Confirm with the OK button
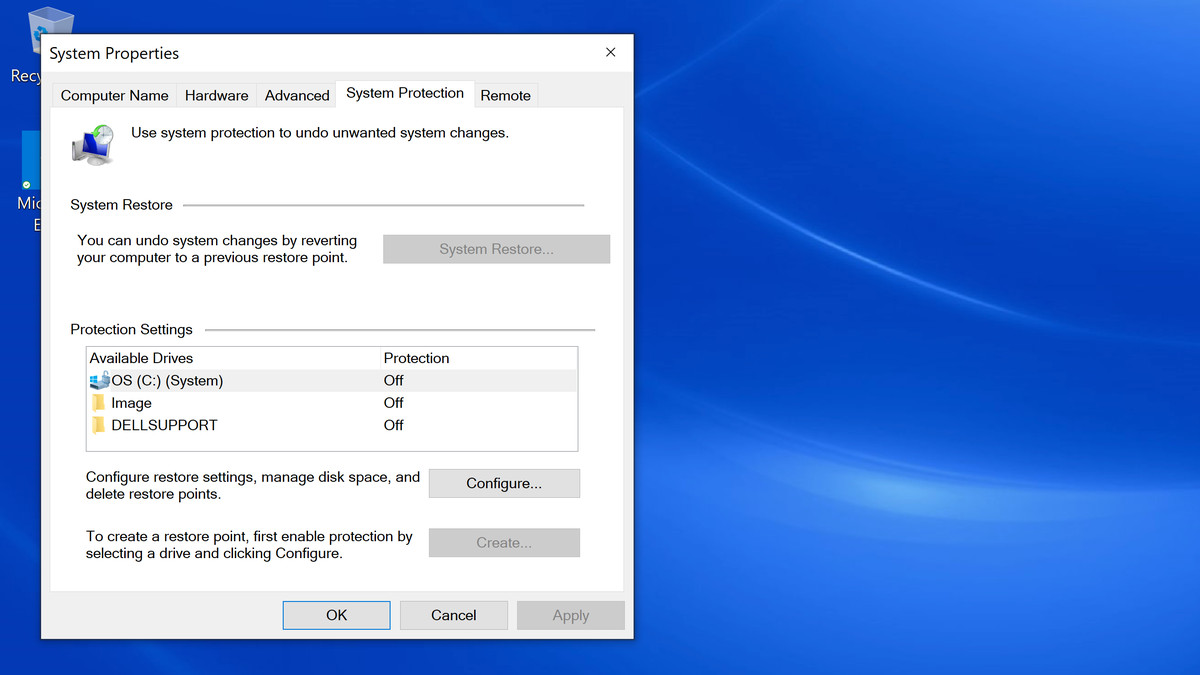This screenshot has height=675, width=1200. 336,615
